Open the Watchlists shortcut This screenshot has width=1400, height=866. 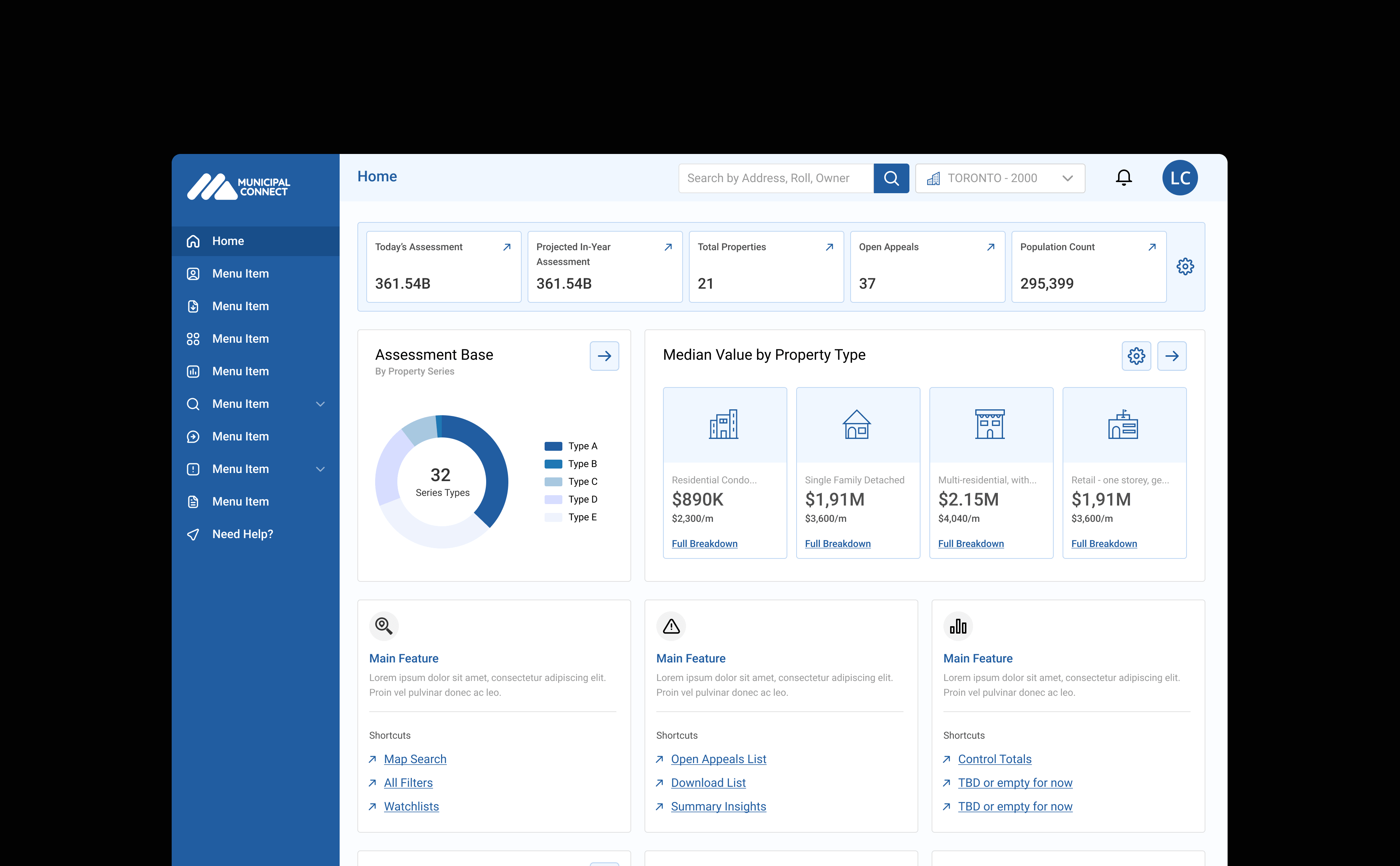coord(411,806)
